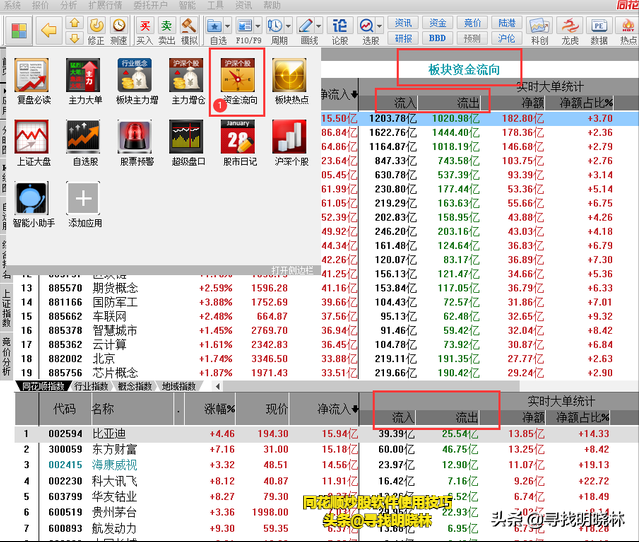The height and width of the screenshot is (542, 639).
Task: Open 论股 discussion icon
Action: [339, 31]
